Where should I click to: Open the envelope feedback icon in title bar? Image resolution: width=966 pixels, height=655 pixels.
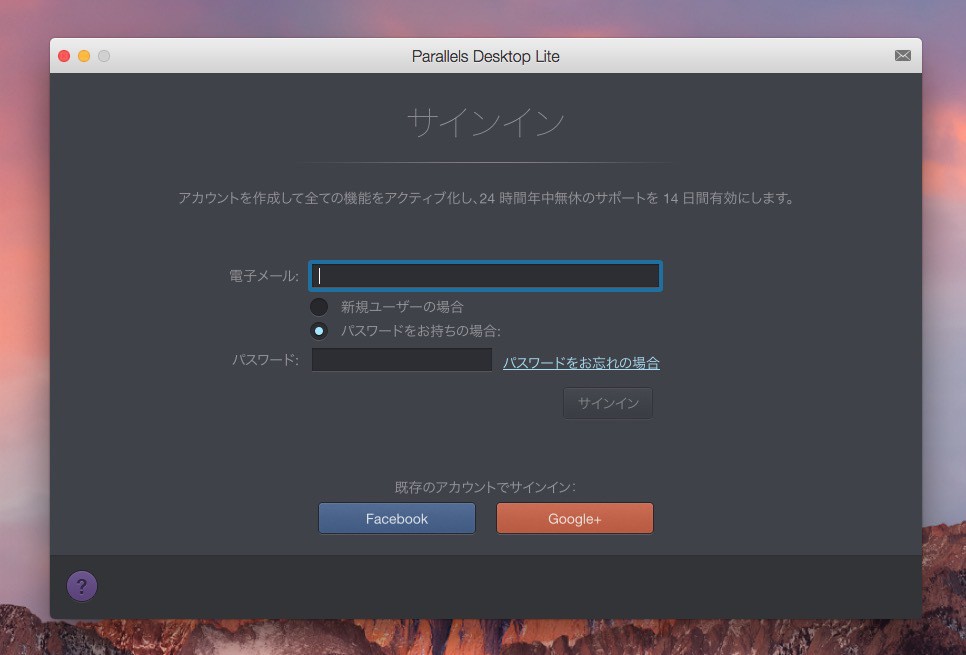(903, 56)
